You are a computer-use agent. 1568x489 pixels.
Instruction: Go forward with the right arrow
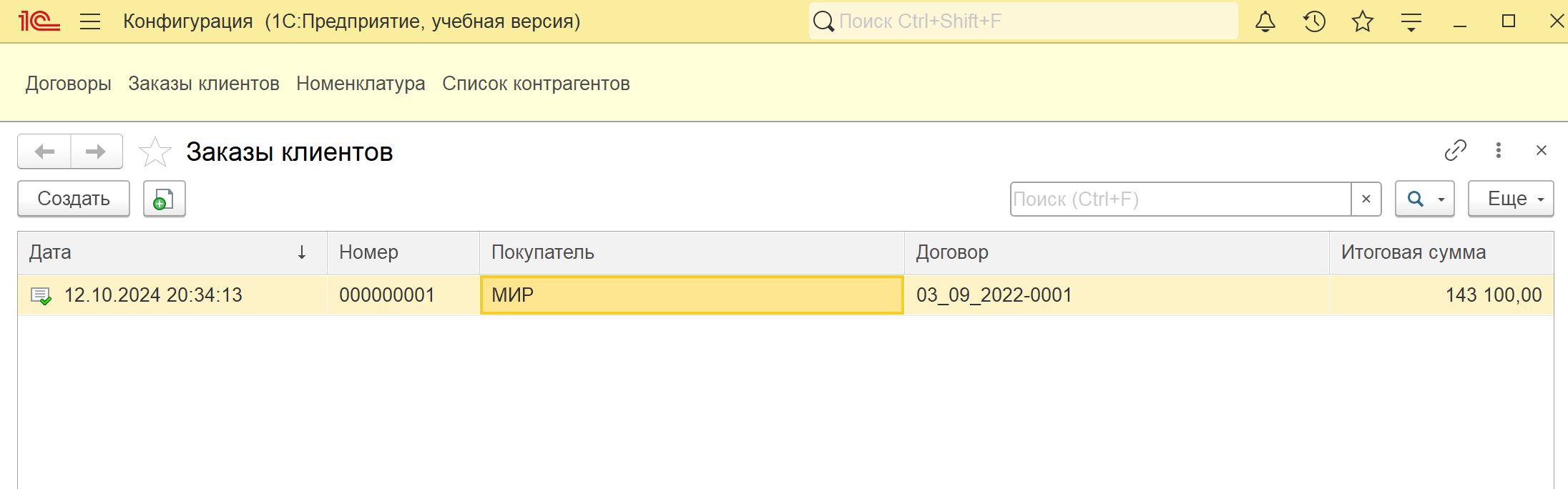(x=97, y=152)
